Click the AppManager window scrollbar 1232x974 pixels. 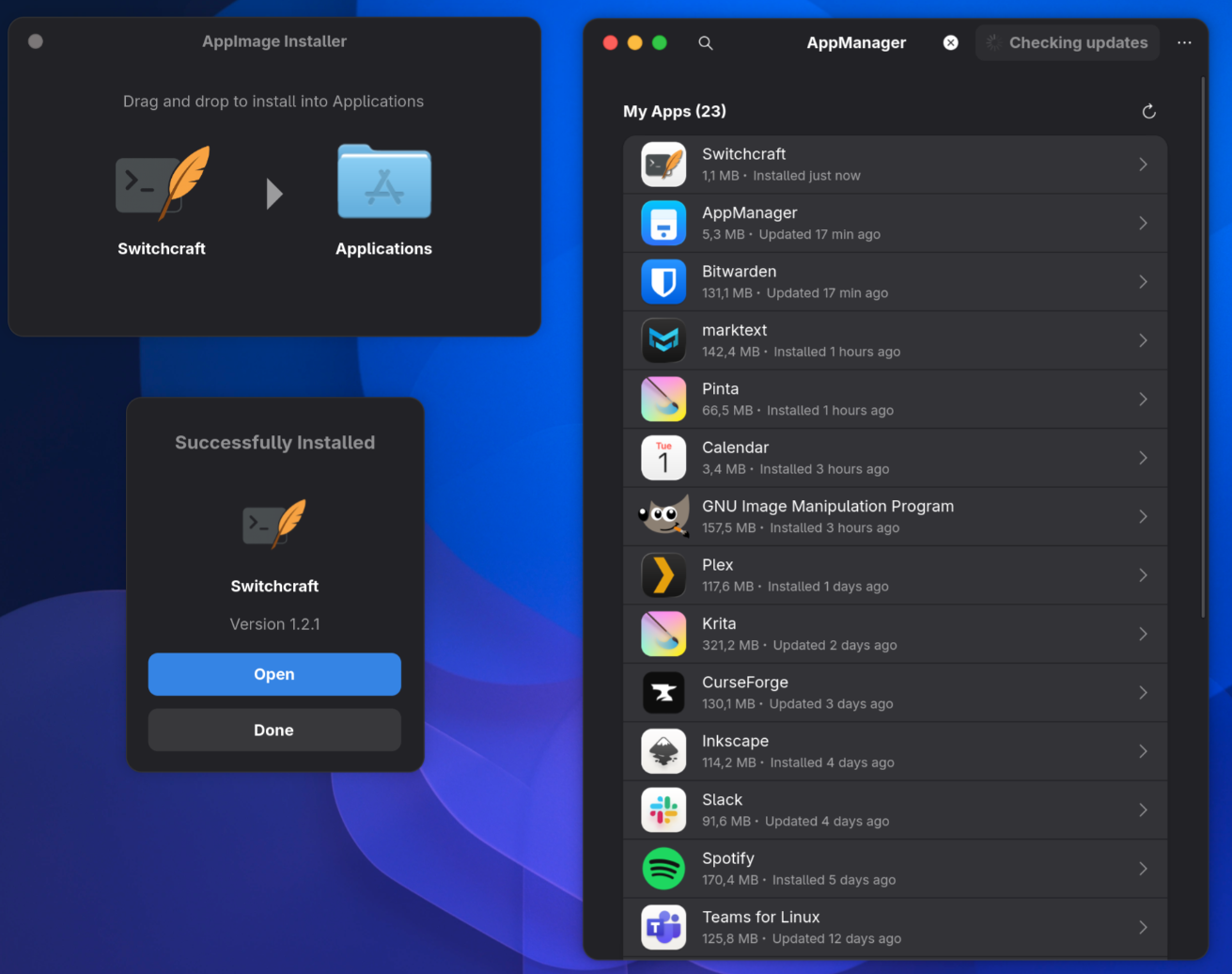[1203, 348]
